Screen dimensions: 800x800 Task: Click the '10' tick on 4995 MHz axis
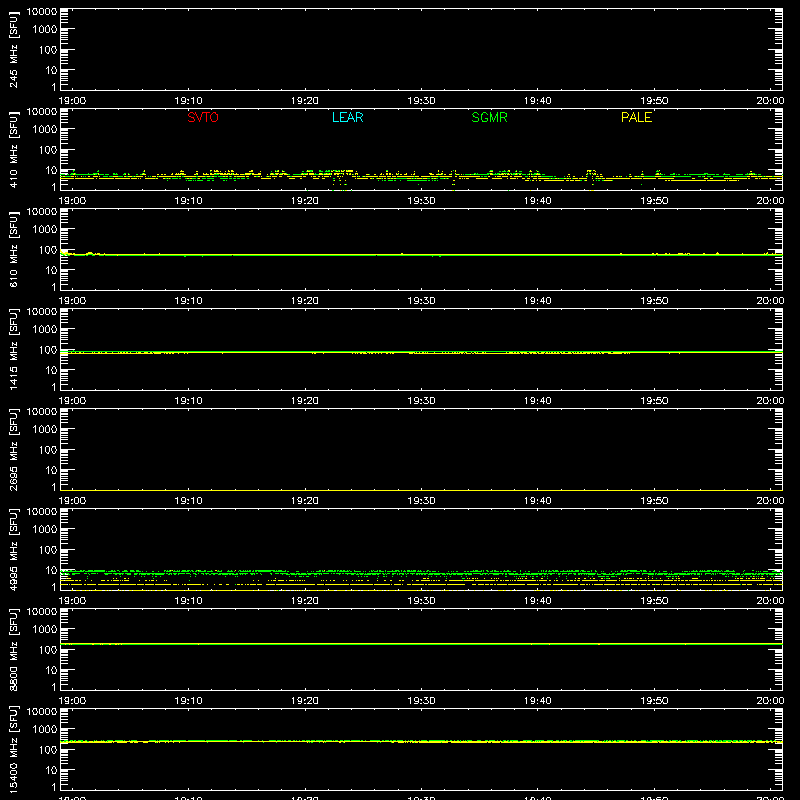[51, 570]
